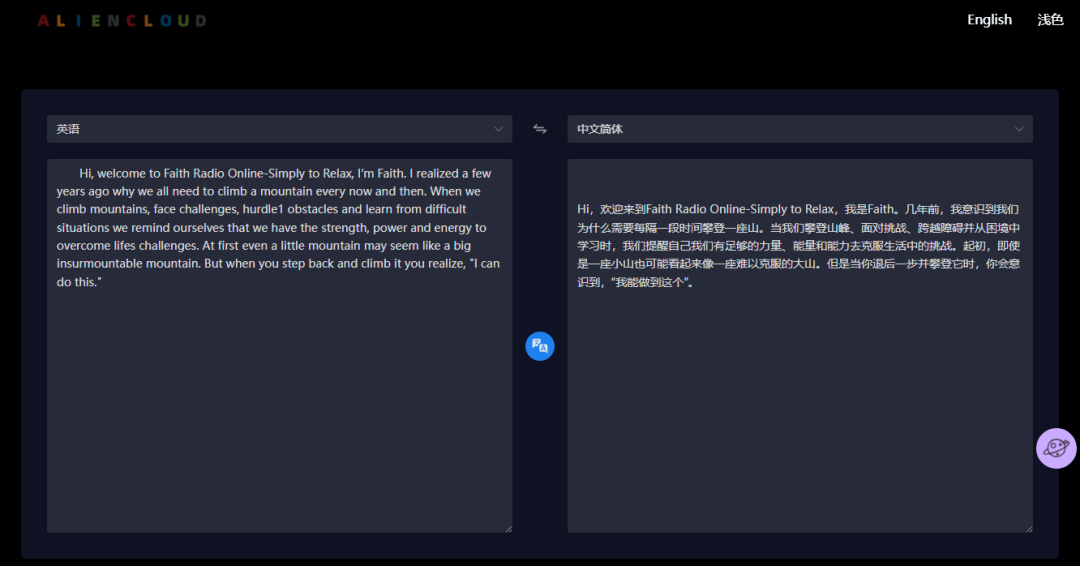Click the phrase "我能做到这个" in output
Screen dimensions: 1080x566
pos(650,282)
